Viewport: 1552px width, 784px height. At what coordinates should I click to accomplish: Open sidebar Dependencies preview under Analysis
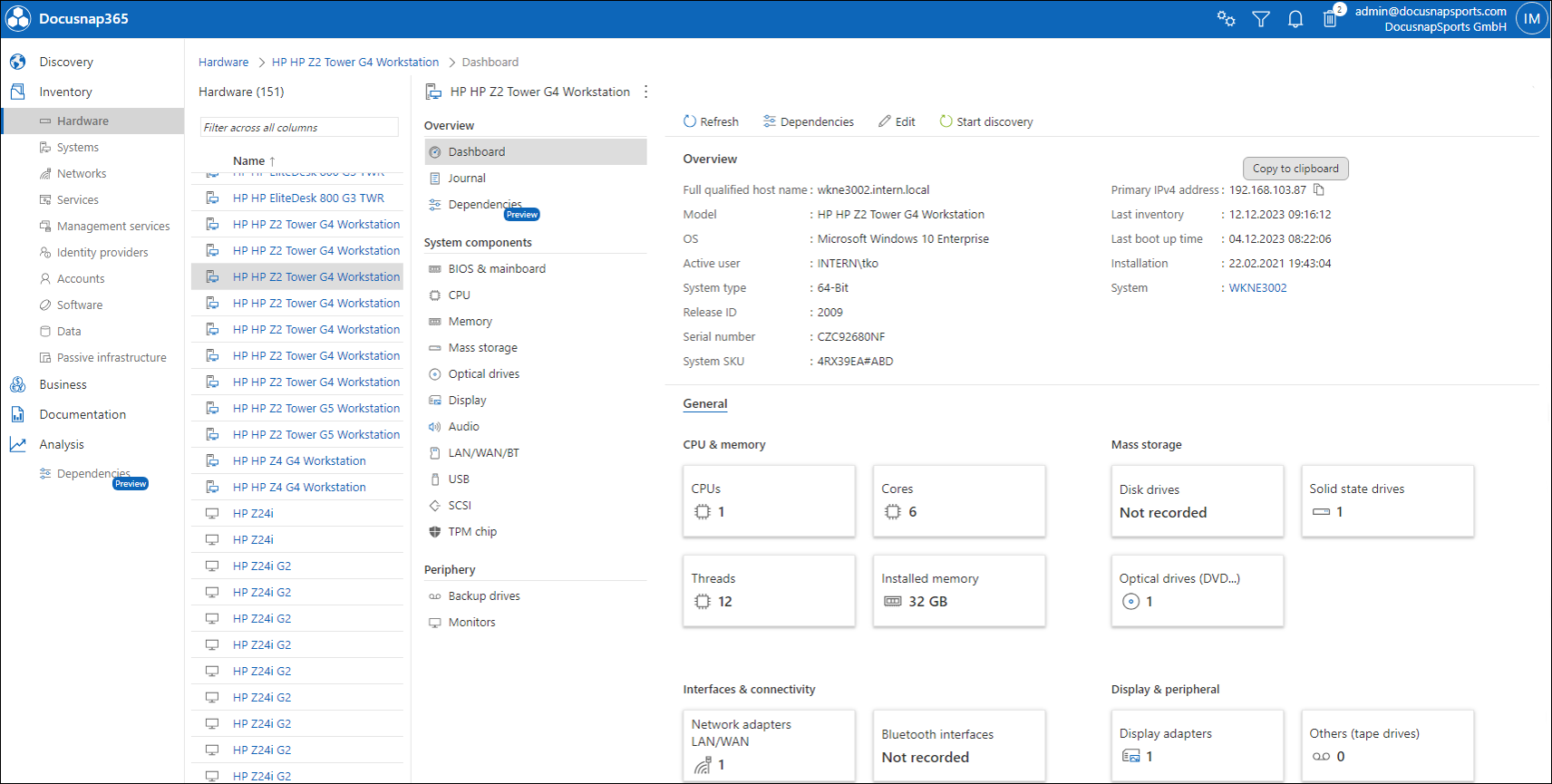click(x=92, y=474)
